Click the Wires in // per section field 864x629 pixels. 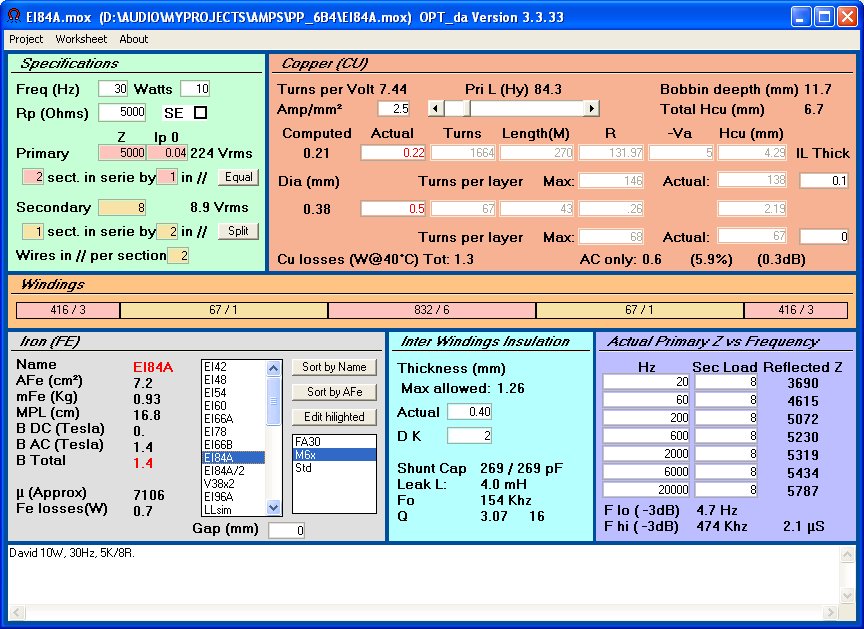(178, 256)
